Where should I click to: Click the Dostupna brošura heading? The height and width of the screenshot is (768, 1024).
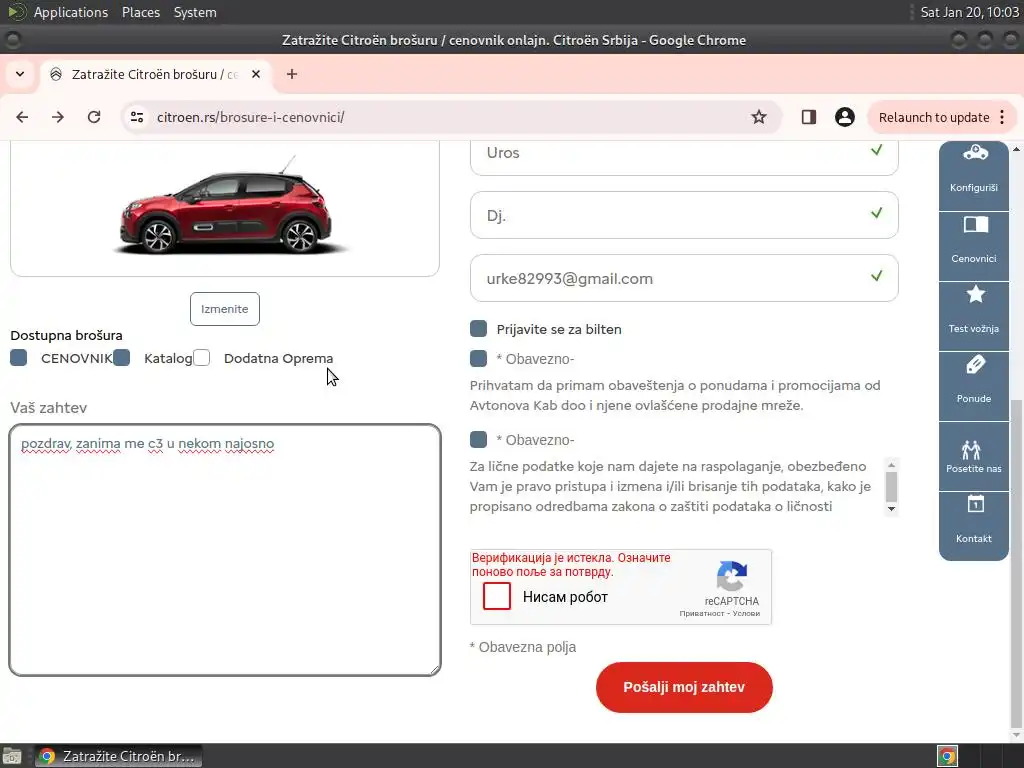coord(66,335)
